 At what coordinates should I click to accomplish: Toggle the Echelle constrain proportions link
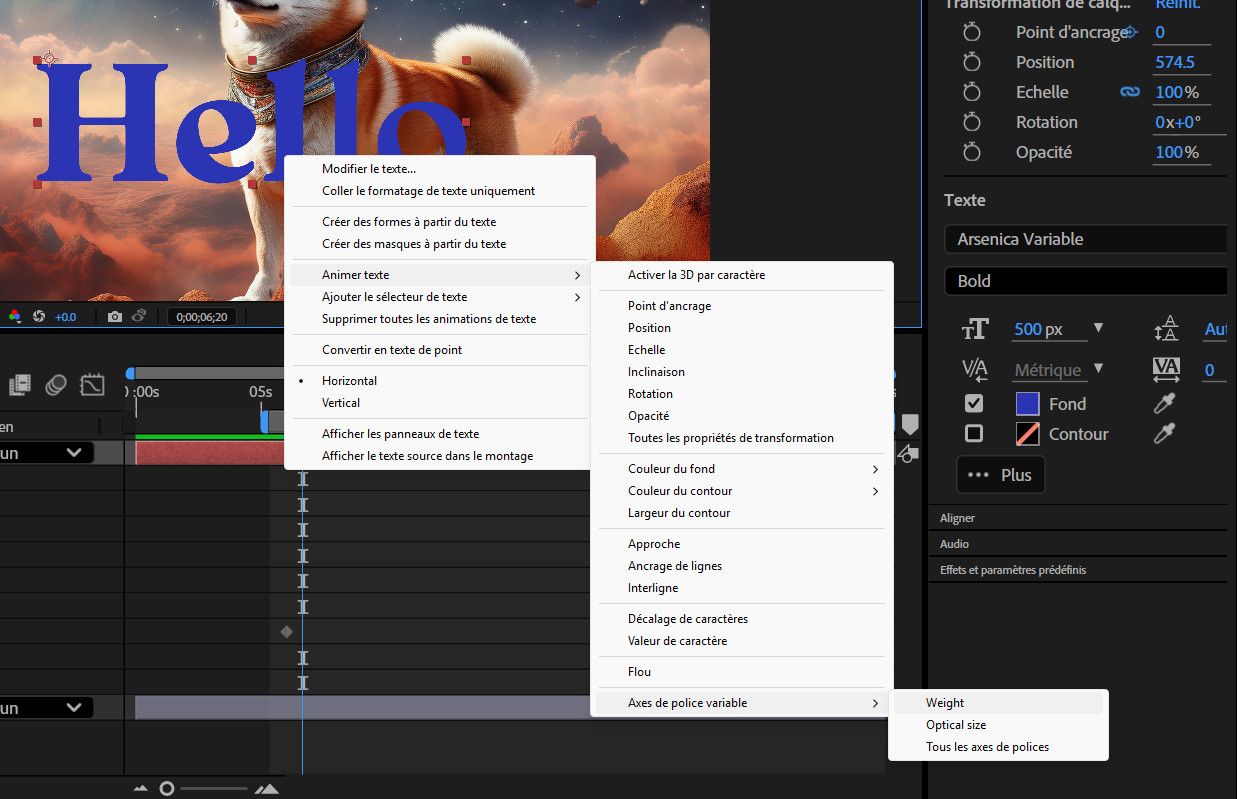pos(1129,91)
